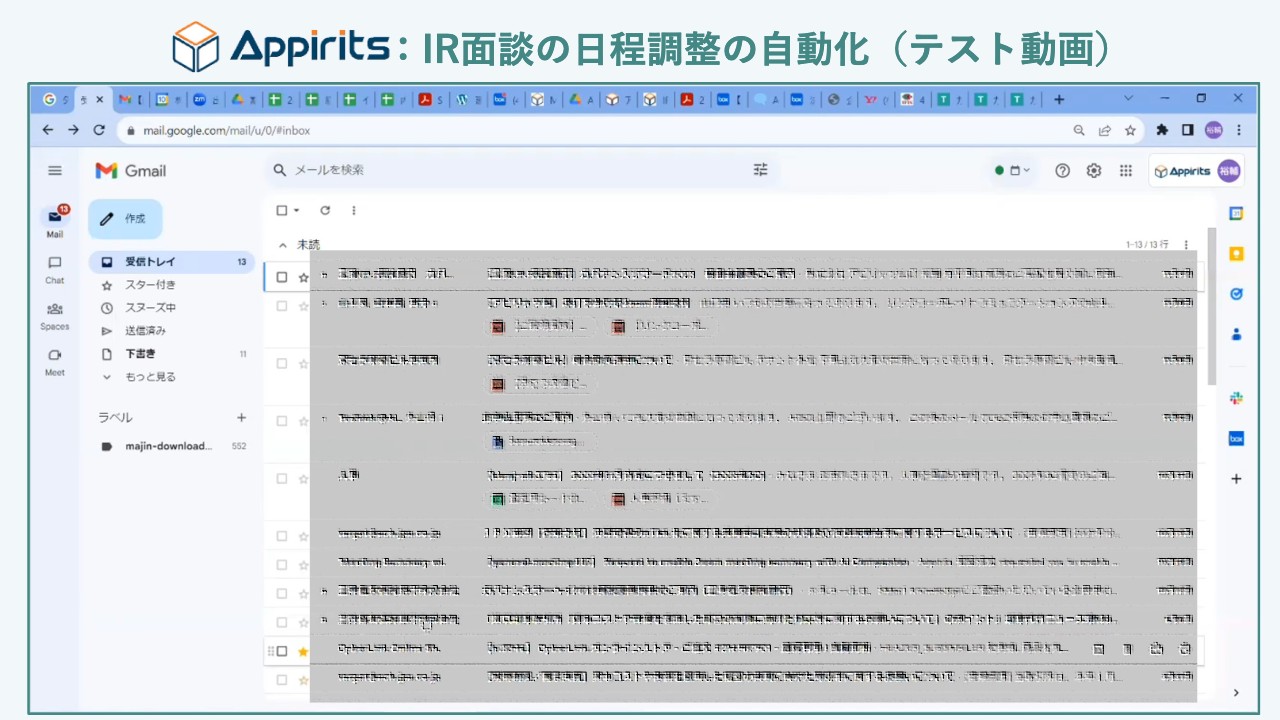Click the Gmail logo
Viewport: 1280px width, 720px height.
coord(131,171)
